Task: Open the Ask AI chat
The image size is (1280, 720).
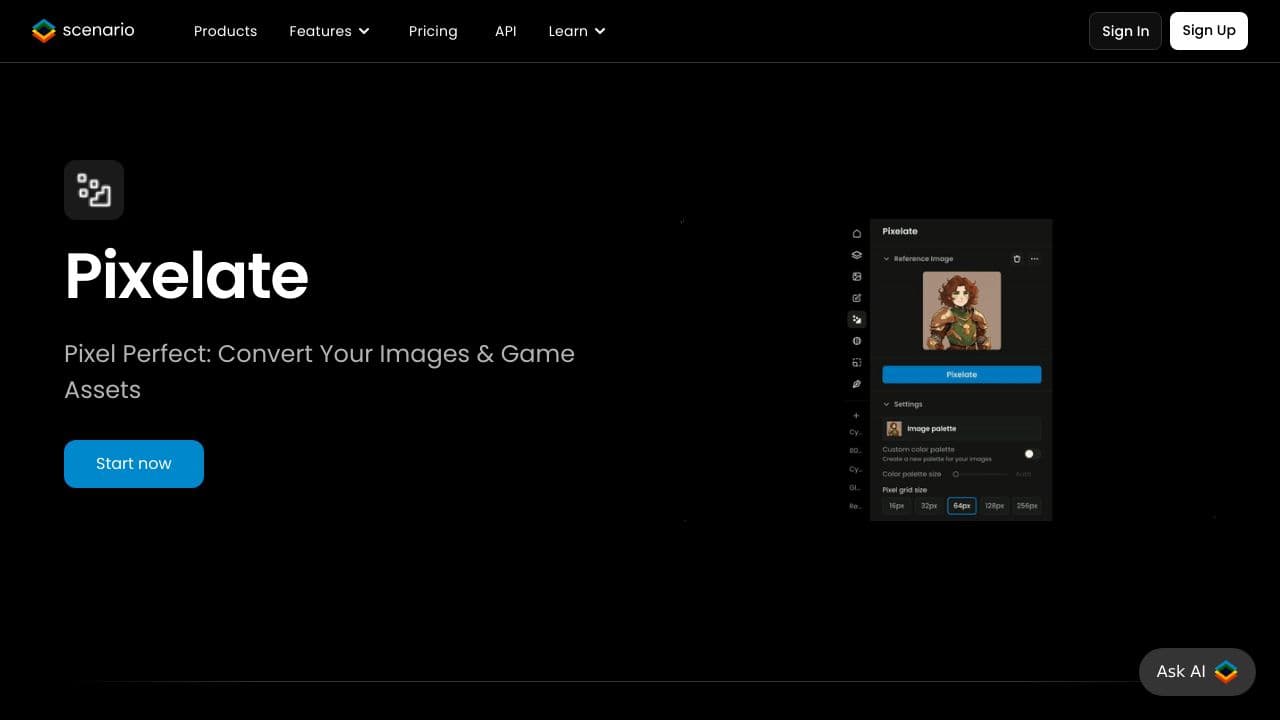Action: point(1197,672)
